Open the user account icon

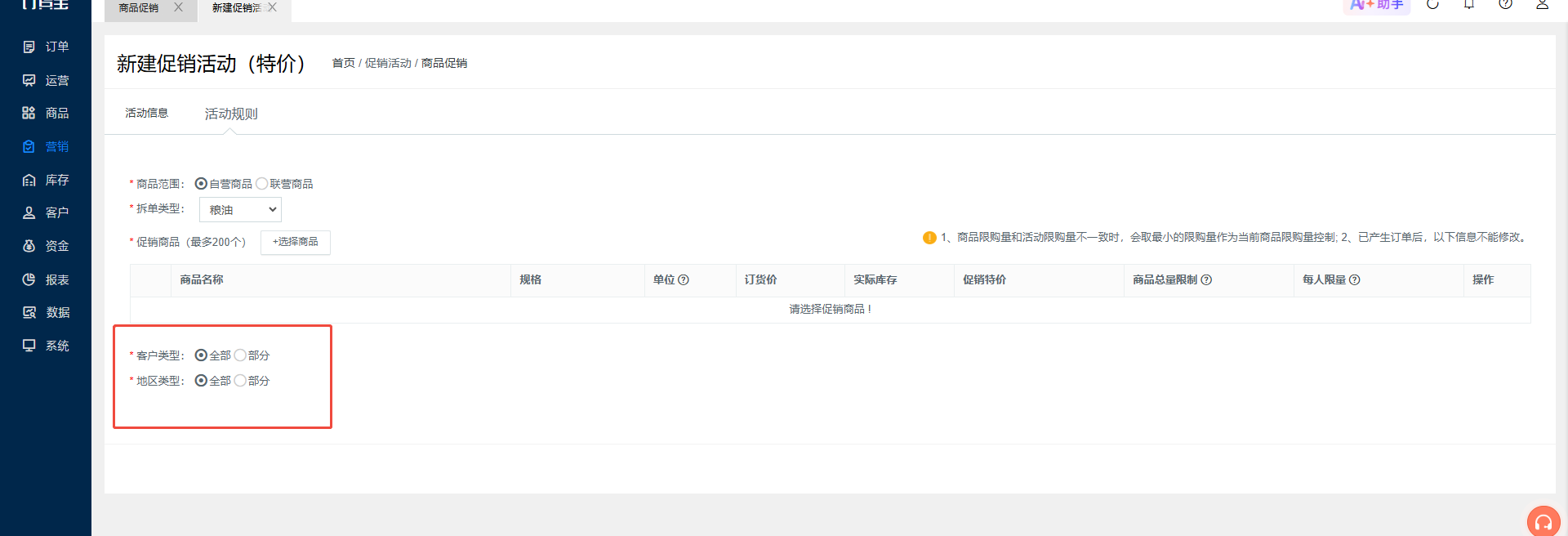pos(1542,4)
